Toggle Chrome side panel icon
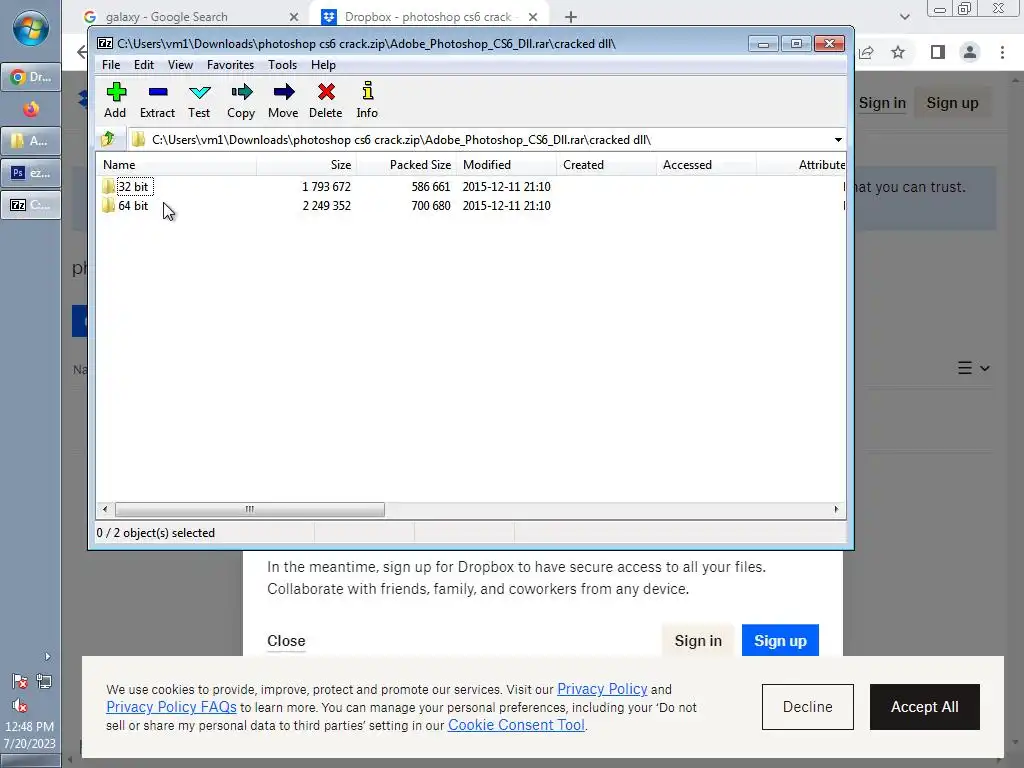 938,52
